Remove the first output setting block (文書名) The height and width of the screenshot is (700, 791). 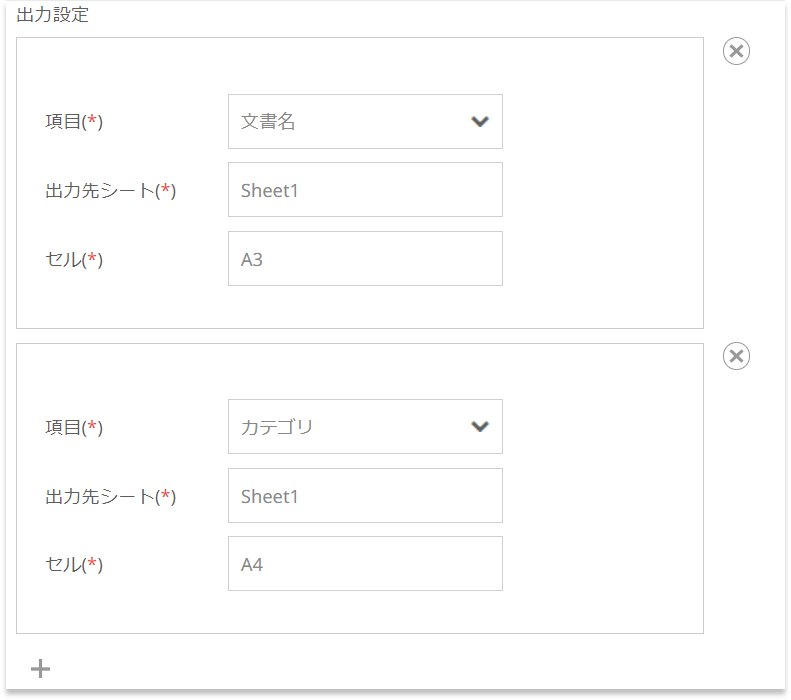tap(736, 51)
